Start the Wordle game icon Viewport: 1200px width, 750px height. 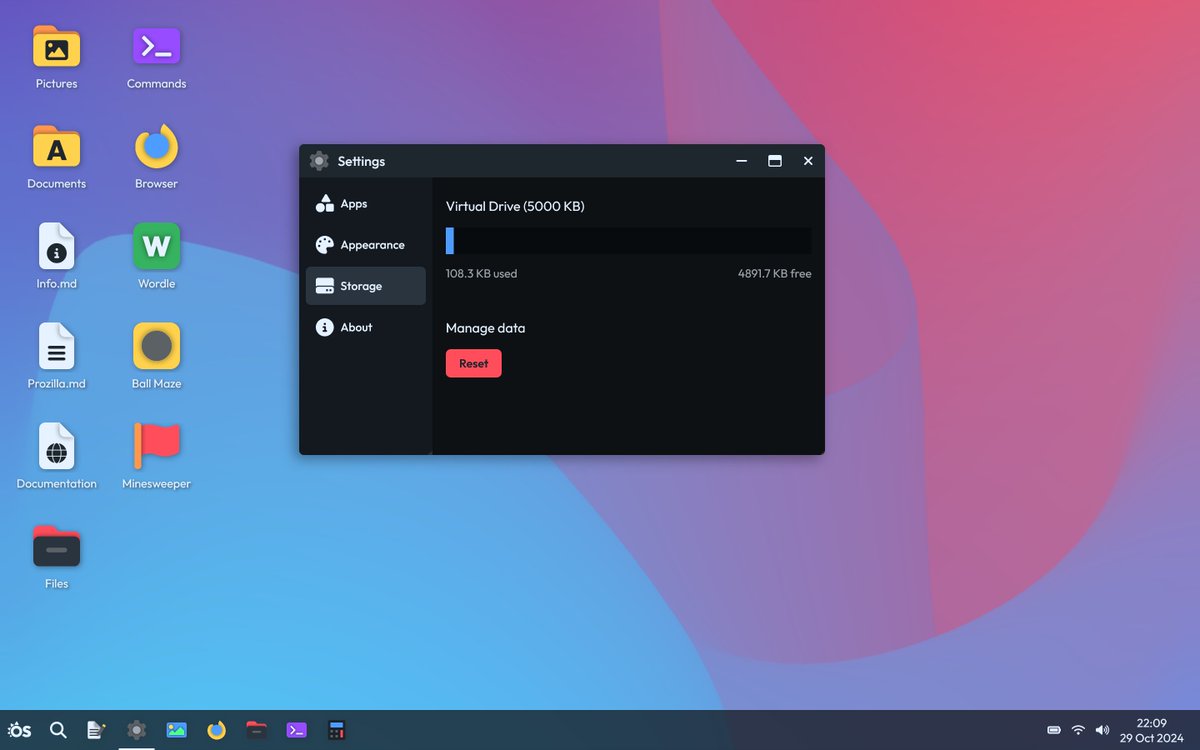156,247
